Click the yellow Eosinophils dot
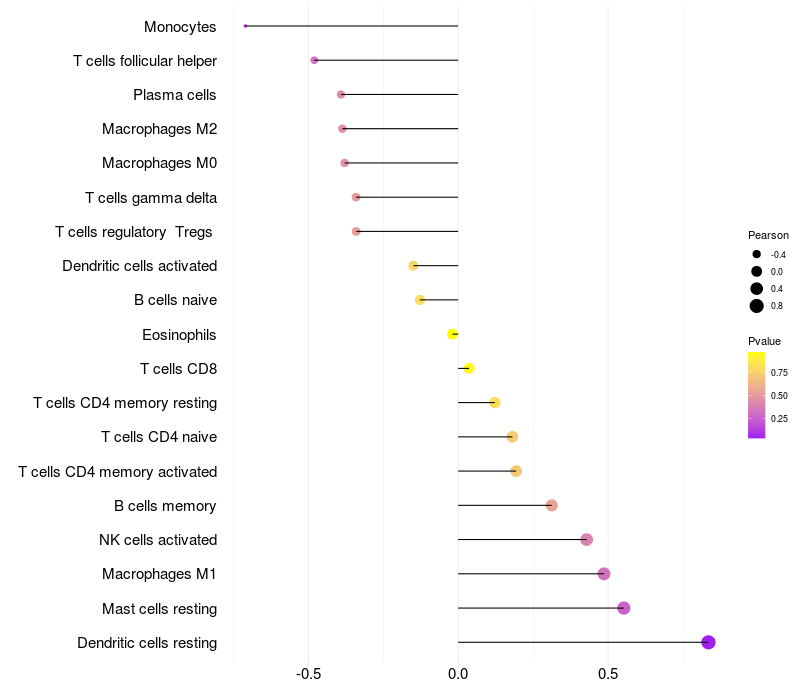The image size is (800, 700). (x=452, y=334)
